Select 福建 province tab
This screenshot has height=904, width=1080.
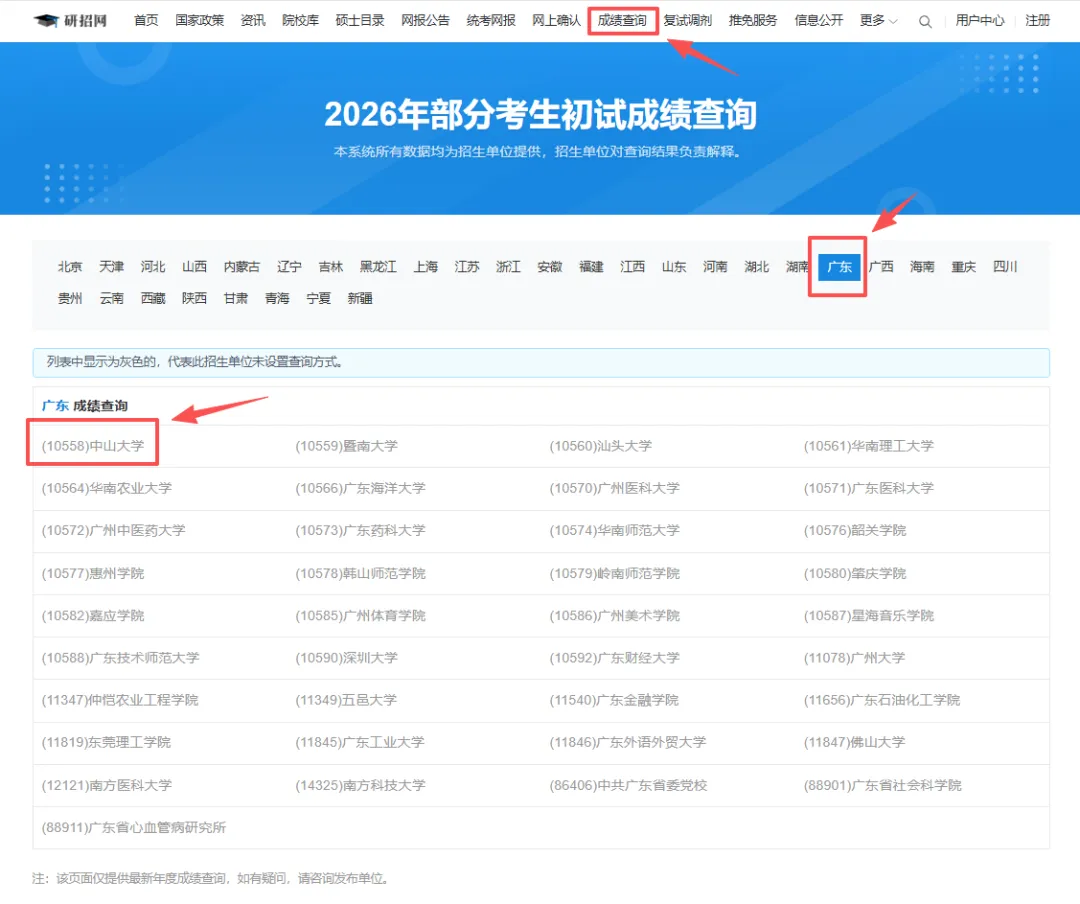pyautogui.click(x=591, y=267)
